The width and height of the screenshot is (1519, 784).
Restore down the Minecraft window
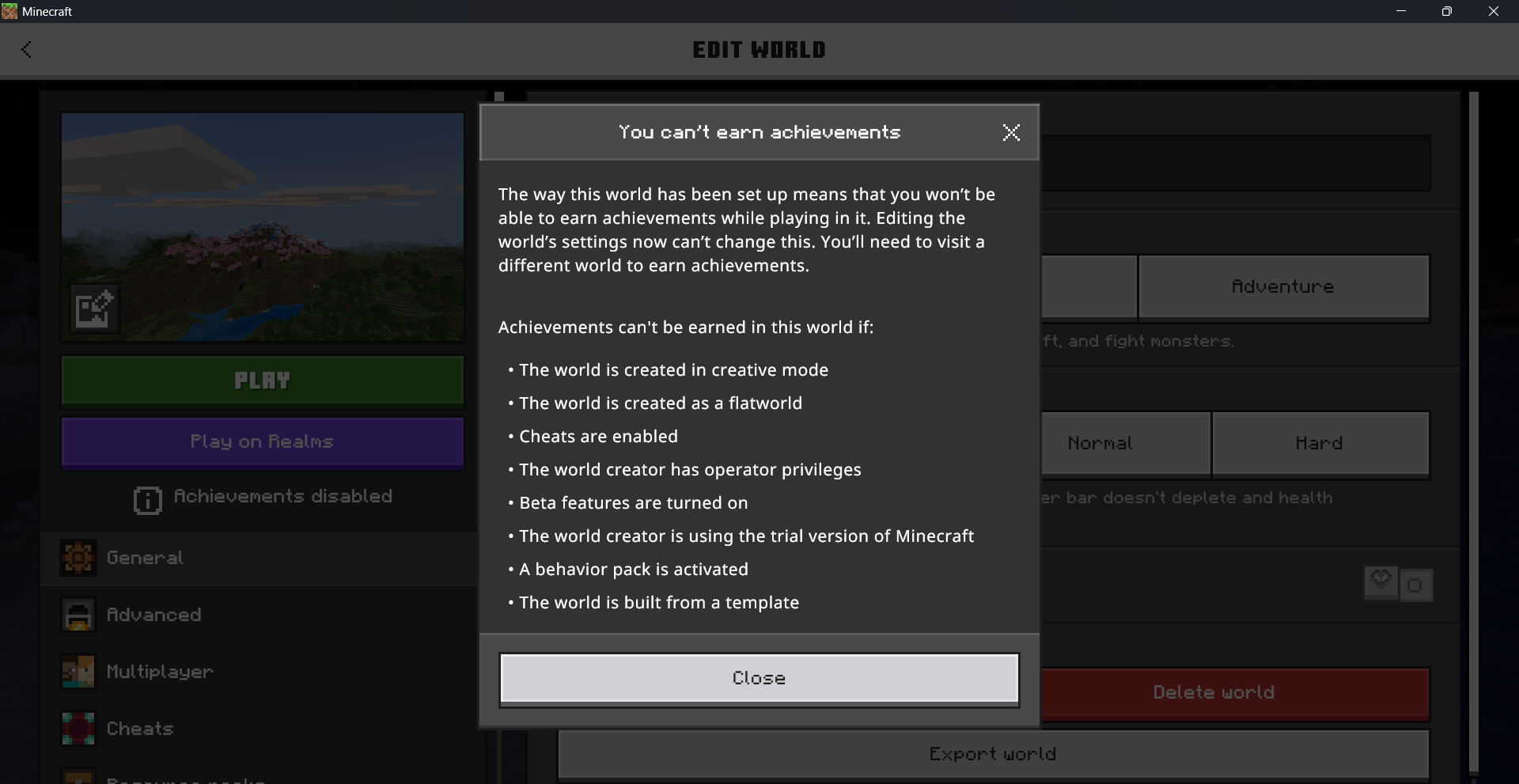coord(1447,11)
